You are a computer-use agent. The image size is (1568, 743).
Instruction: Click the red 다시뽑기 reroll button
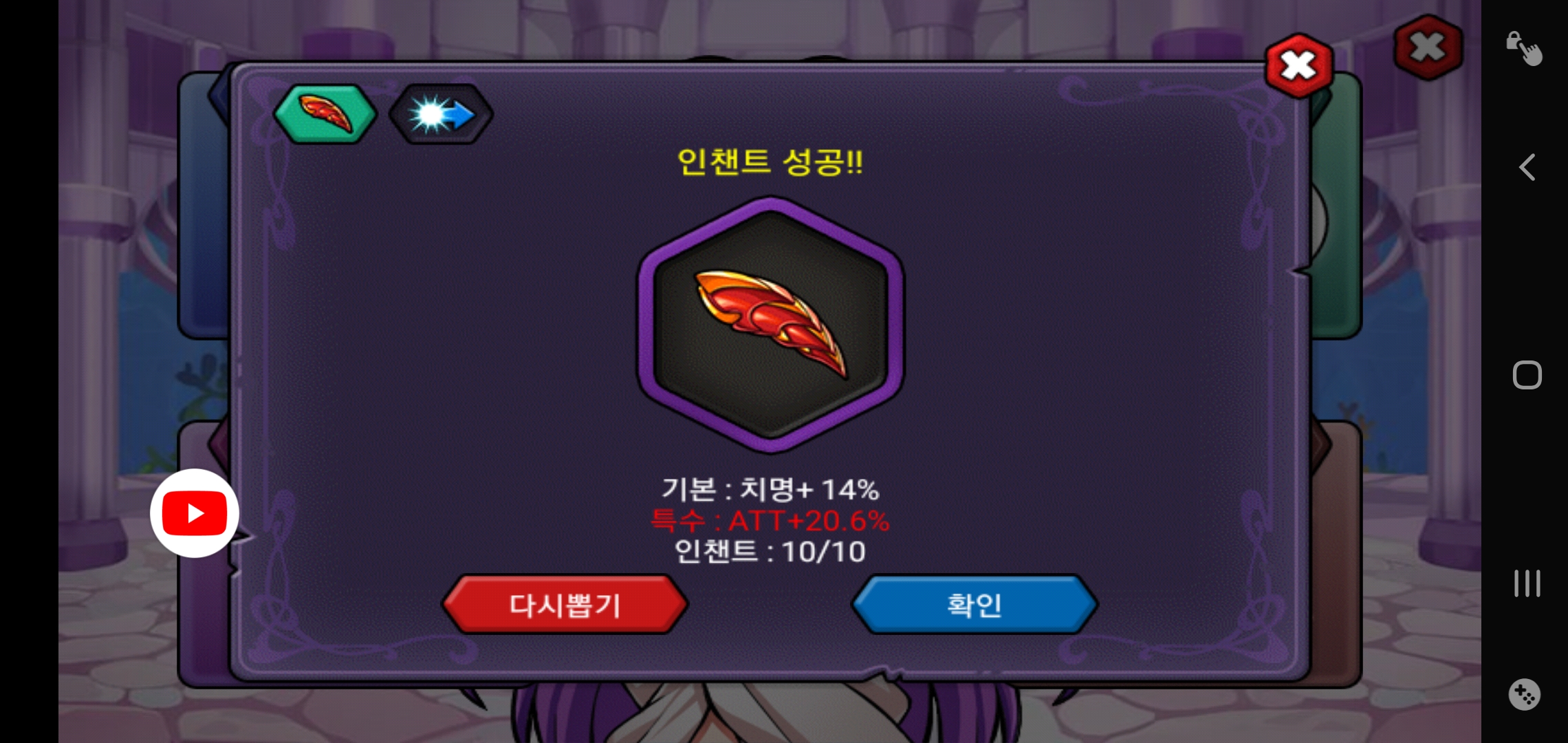pyautogui.click(x=565, y=605)
